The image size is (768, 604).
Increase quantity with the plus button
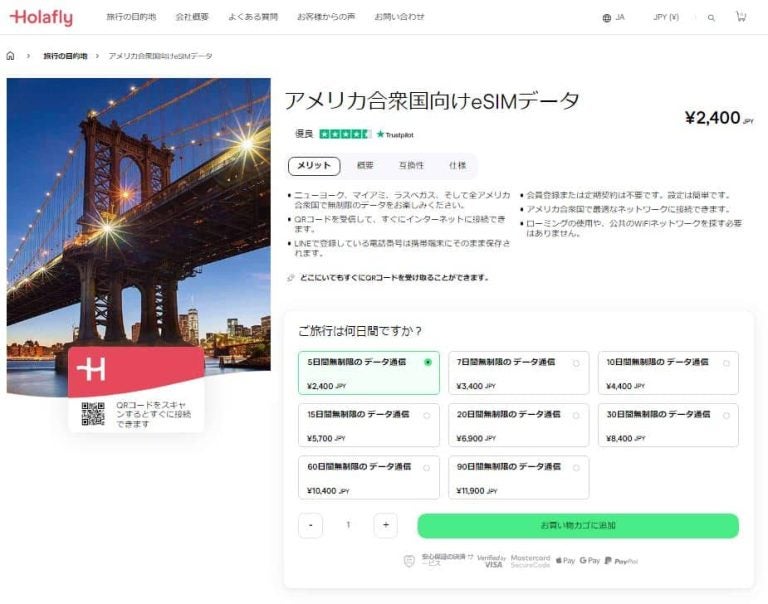coord(385,525)
